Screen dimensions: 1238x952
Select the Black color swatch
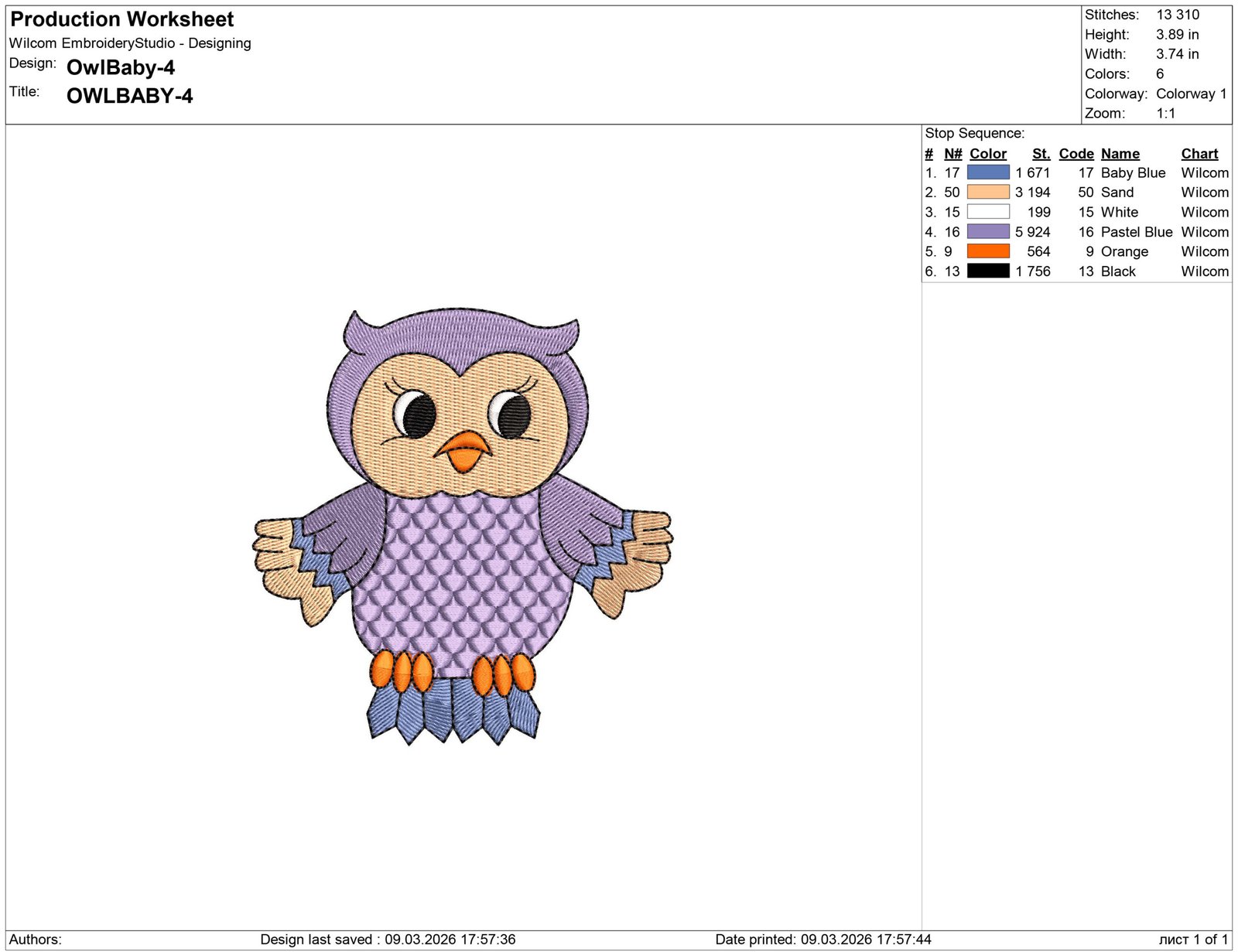[x=988, y=271]
